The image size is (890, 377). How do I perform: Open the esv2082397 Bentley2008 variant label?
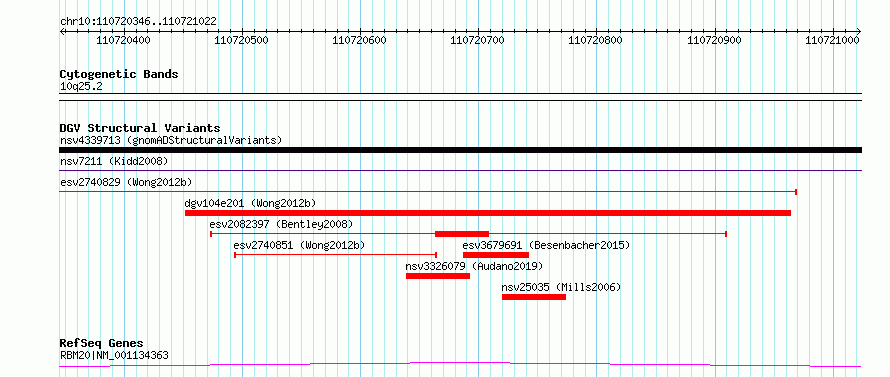(282, 224)
